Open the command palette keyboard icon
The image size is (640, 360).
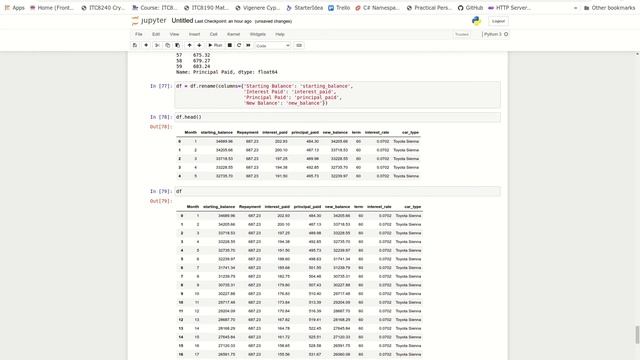coord(299,45)
